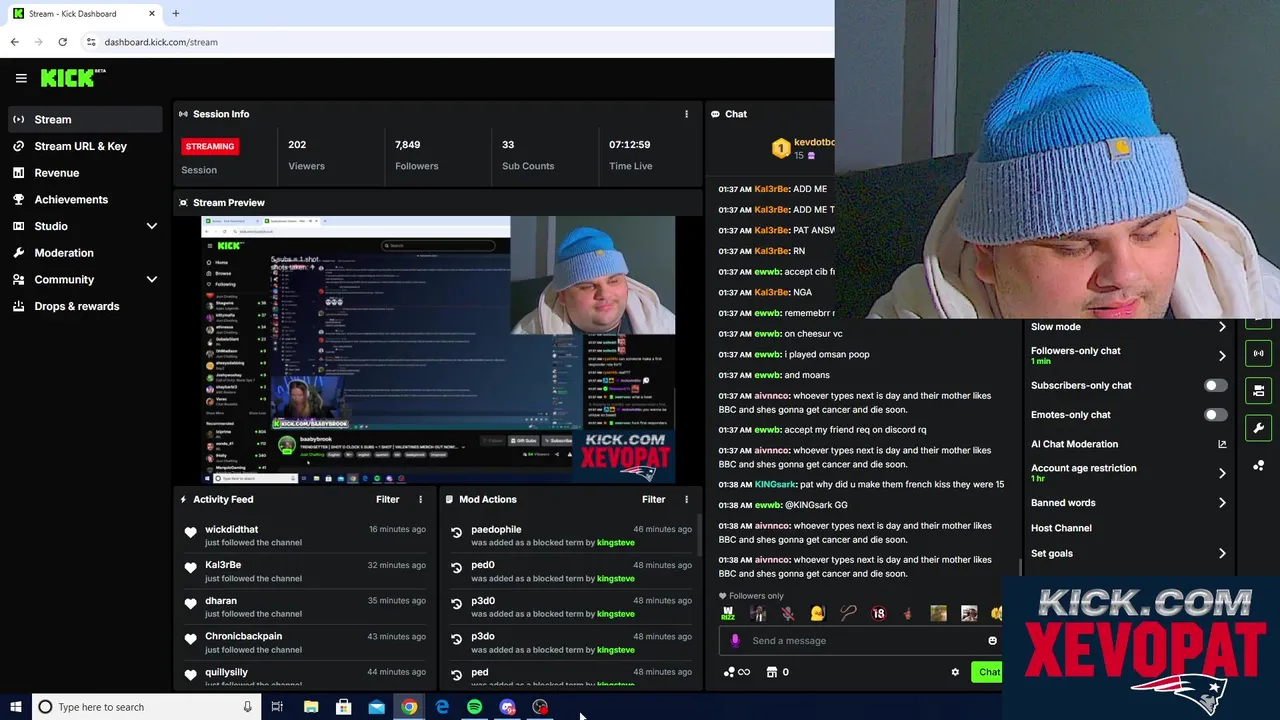Viewport: 1280px width, 720px height.
Task: Open the Activity Feed Filter dropdown
Action: click(x=387, y=499)
